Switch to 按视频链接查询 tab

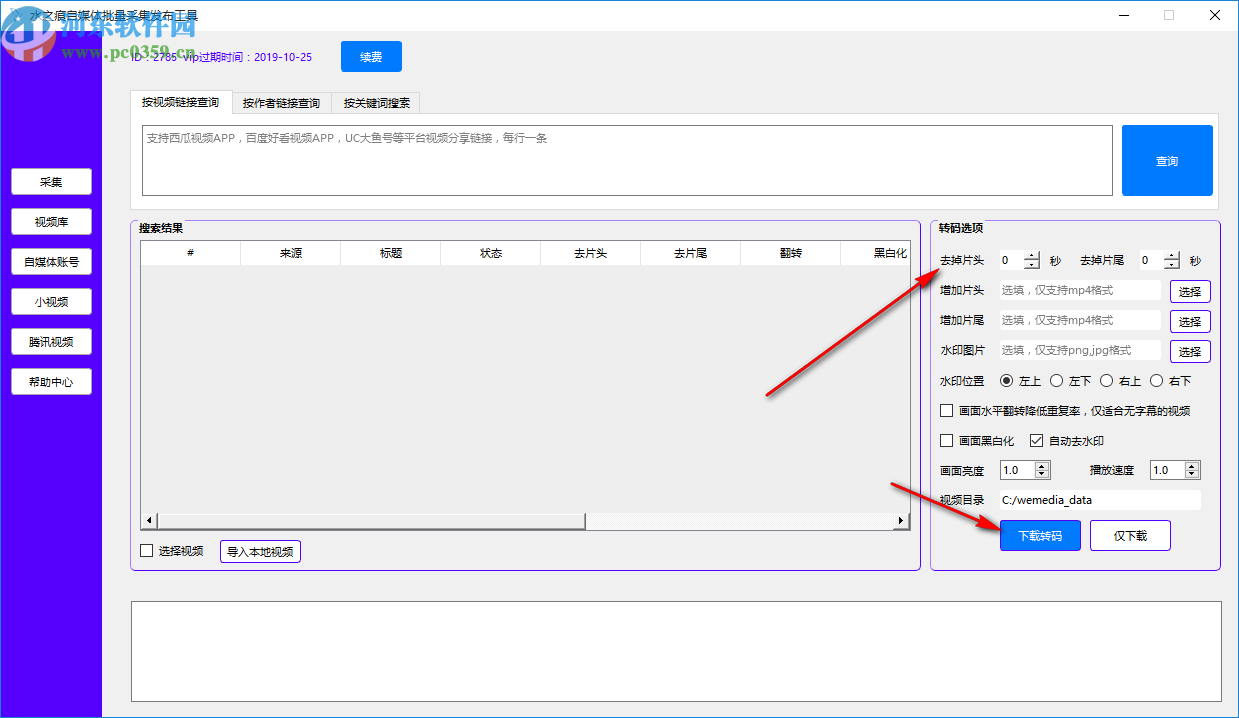tap(180, 102)
